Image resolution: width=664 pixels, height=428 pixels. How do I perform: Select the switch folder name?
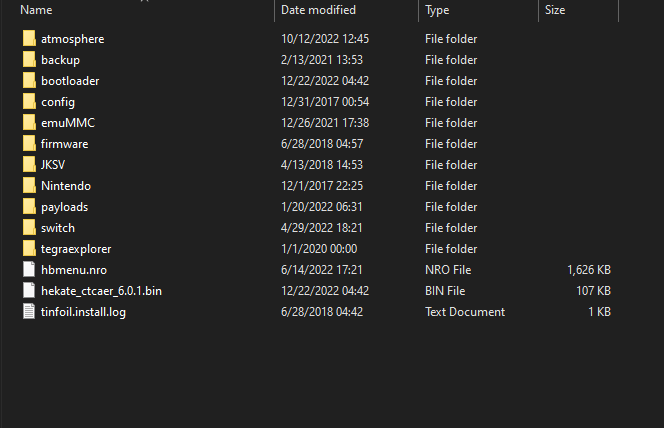[x=58, y=228]
